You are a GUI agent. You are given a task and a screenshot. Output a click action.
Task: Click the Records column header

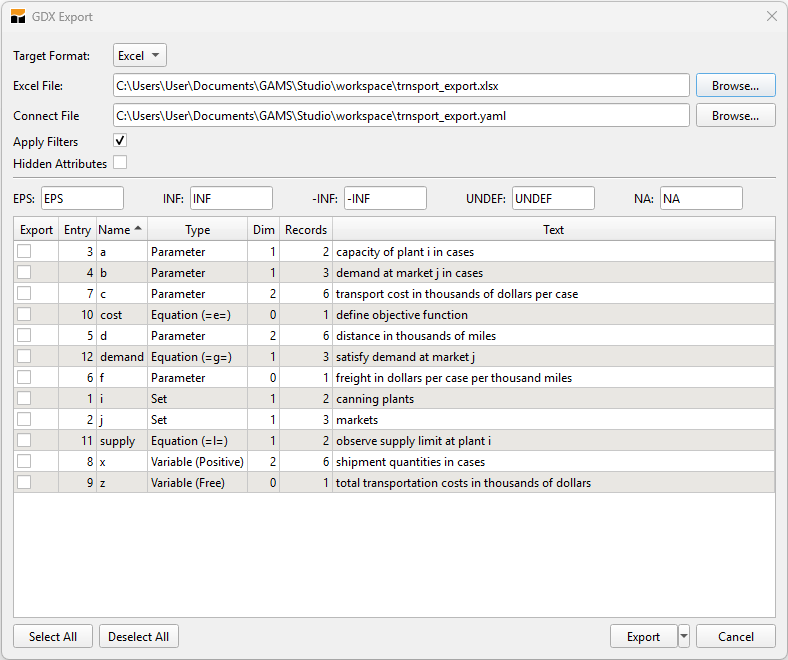coord(306,230)
